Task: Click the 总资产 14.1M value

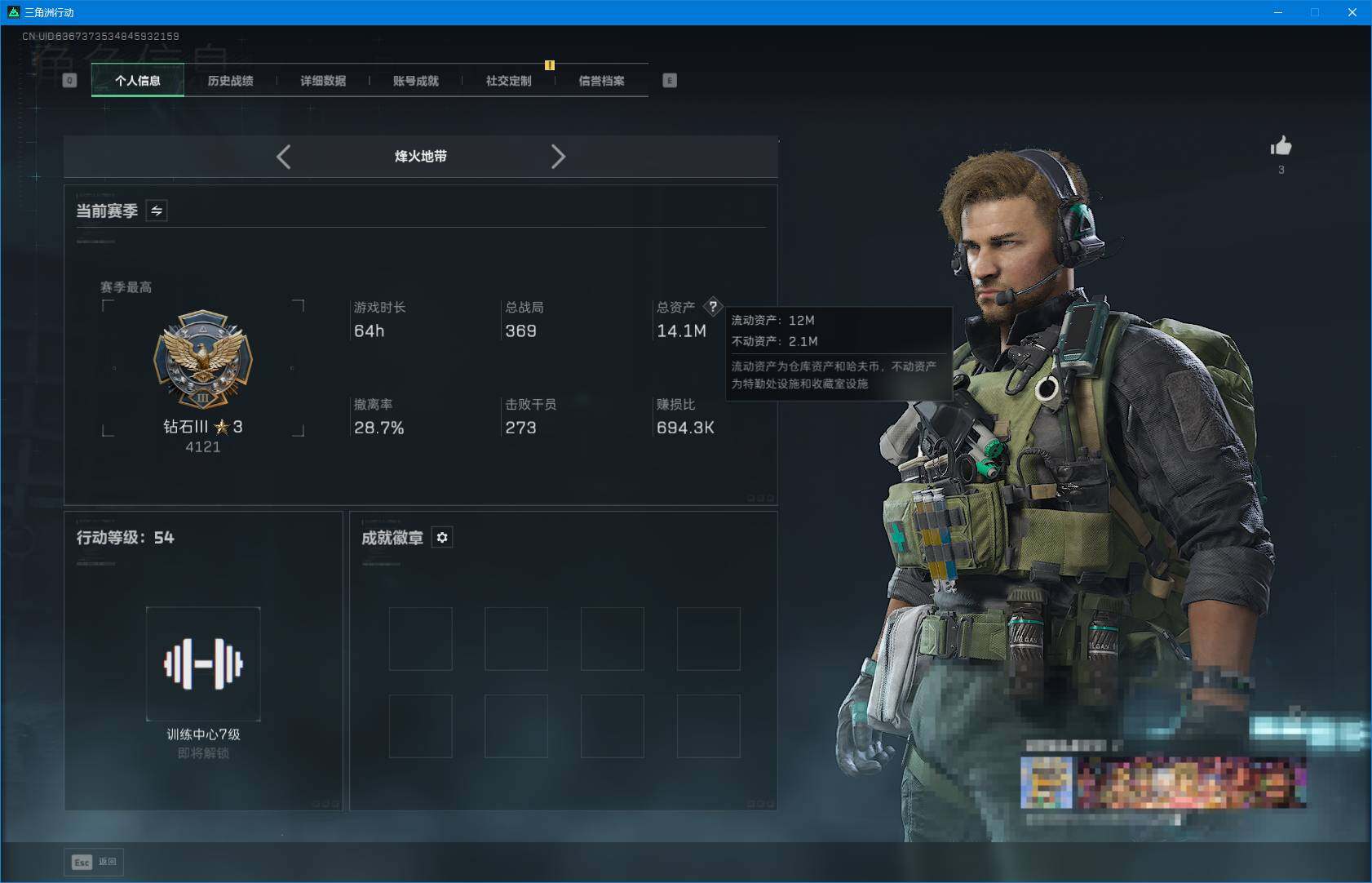Action: (x=682, y=331)
